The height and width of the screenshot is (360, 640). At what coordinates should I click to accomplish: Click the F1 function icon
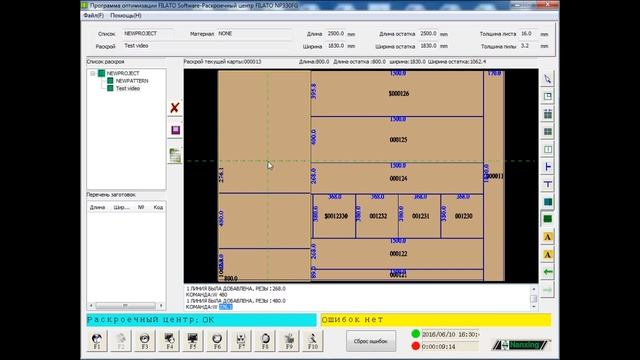97,341
